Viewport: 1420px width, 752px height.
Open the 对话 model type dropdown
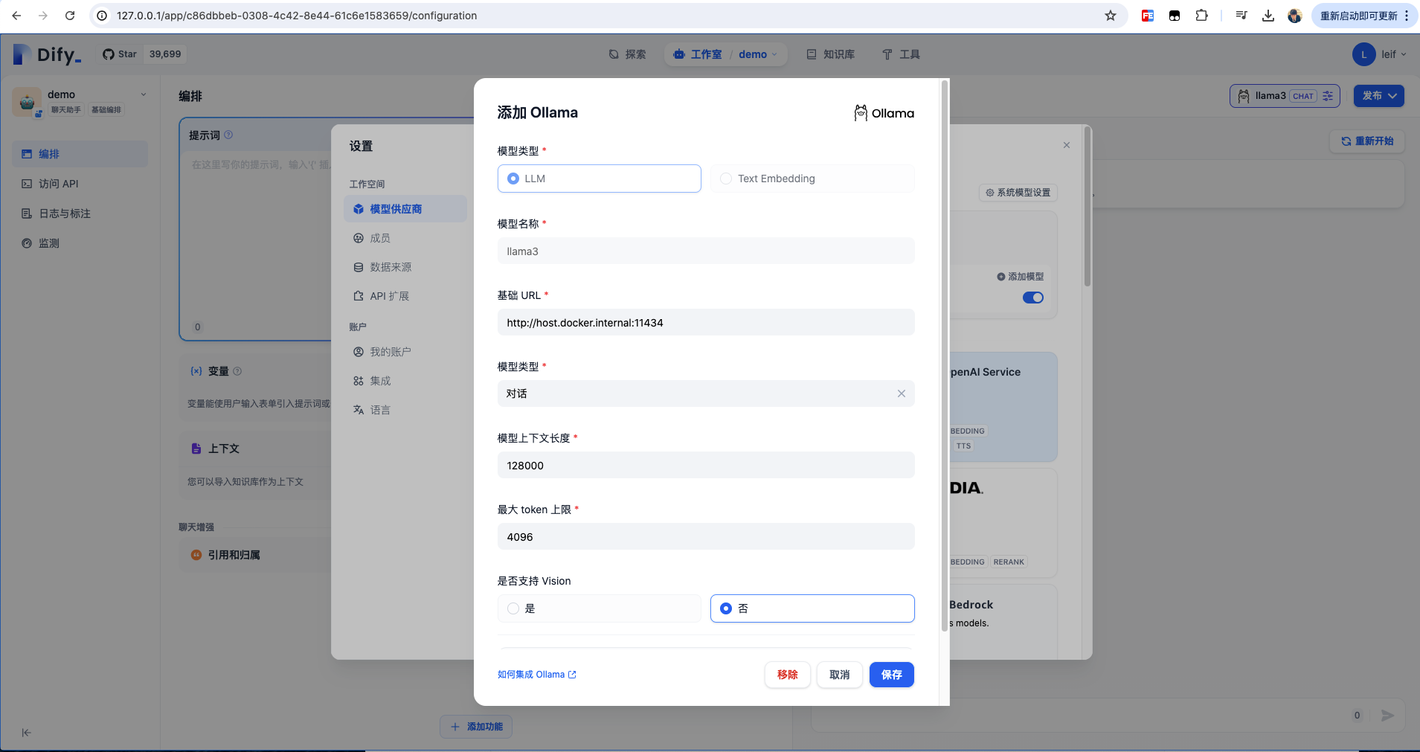[x=706, y=393]
